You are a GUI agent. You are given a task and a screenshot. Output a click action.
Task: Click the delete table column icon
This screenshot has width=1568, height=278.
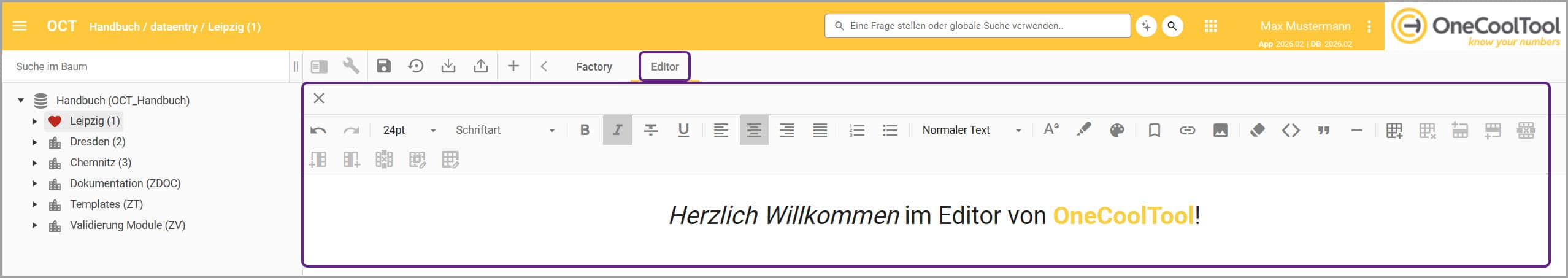pyautogui.click(x=384, y=160)
